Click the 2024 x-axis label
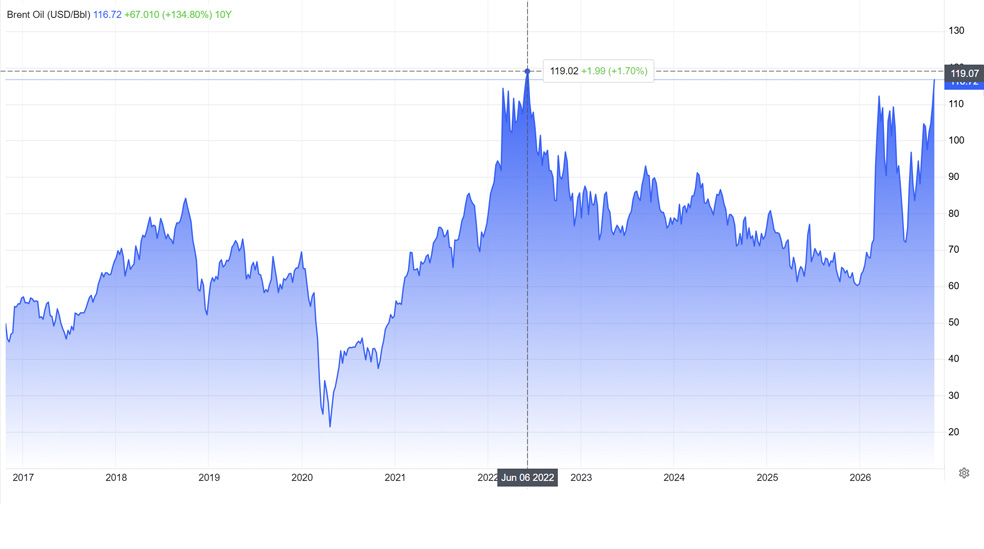This screenshot has height=549, width=984. (x=674, y=477)
